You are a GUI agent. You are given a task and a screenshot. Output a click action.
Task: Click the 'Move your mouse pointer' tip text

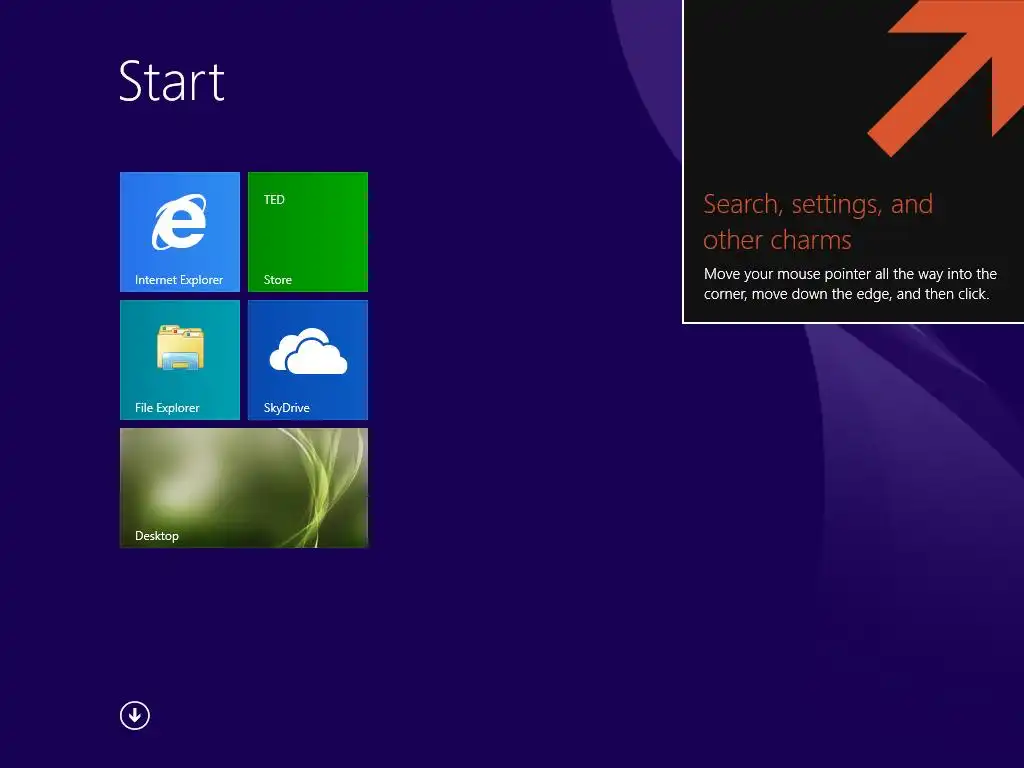[850, 284]
